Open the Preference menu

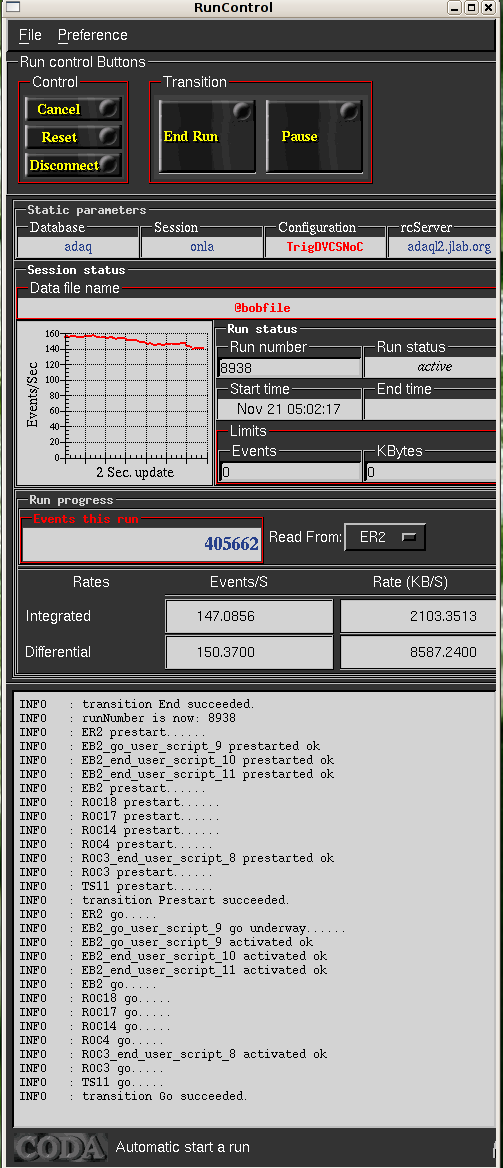(x=92, y=35)
